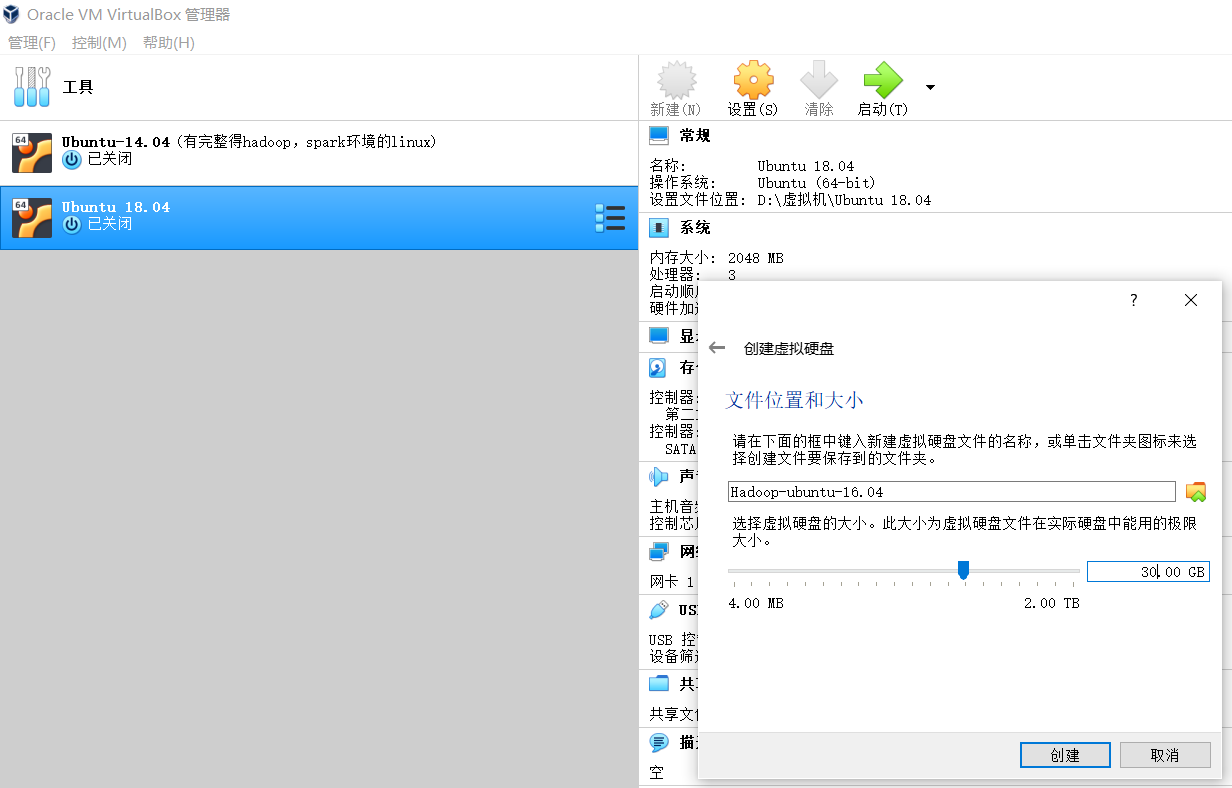Open the Start button dropdown arrow
1232x788 pixels.
(929, 88)
